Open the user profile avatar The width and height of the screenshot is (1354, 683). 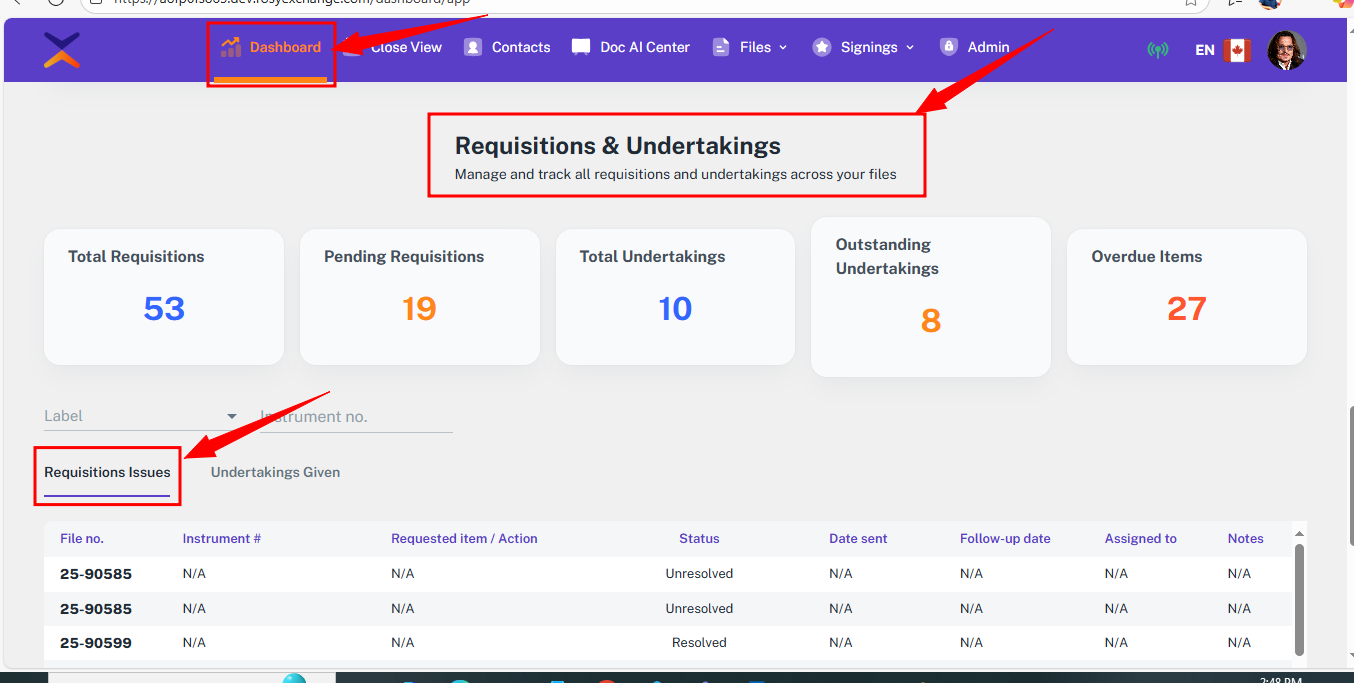1286,50
